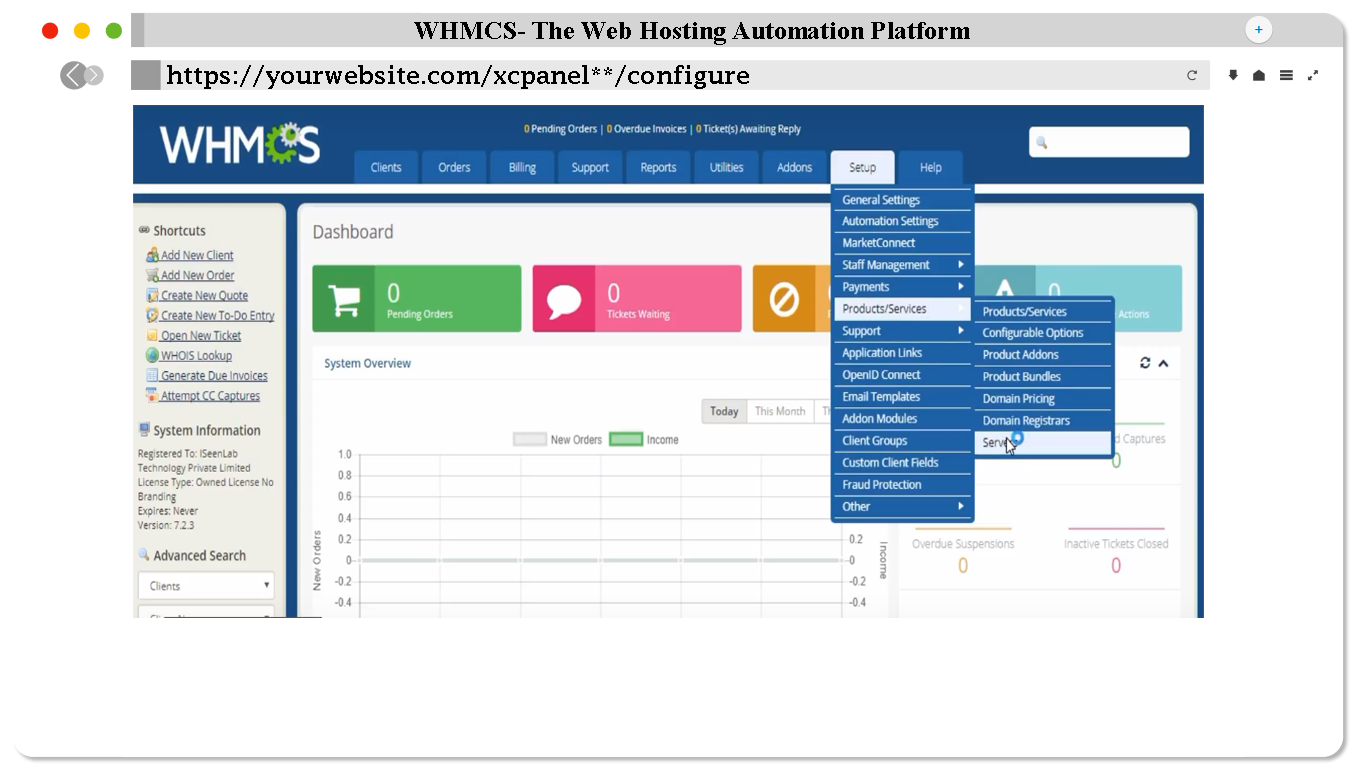1362x769 pixels.
Task: Click the Add New Client shortcut icon
Action: pyautogui.click(x=152, y=255)
